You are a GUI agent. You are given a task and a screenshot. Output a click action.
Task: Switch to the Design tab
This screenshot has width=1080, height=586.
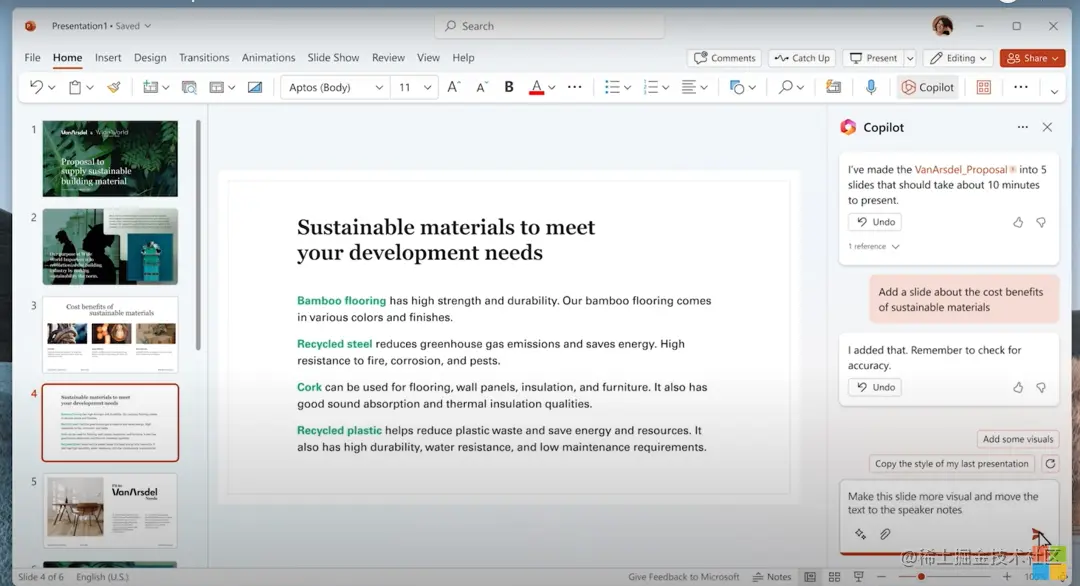tap(150, 58)
